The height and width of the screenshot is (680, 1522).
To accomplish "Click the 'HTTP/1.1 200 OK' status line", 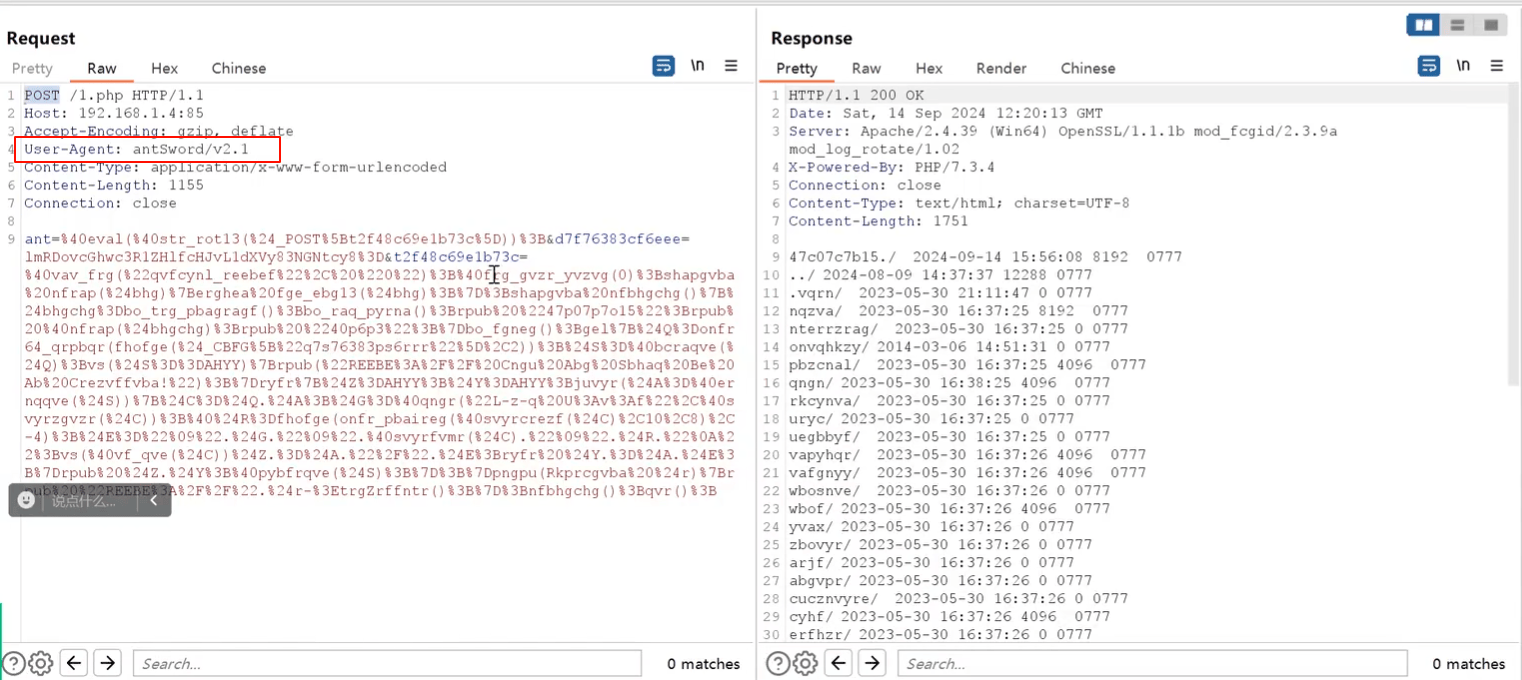I will 856,95.
